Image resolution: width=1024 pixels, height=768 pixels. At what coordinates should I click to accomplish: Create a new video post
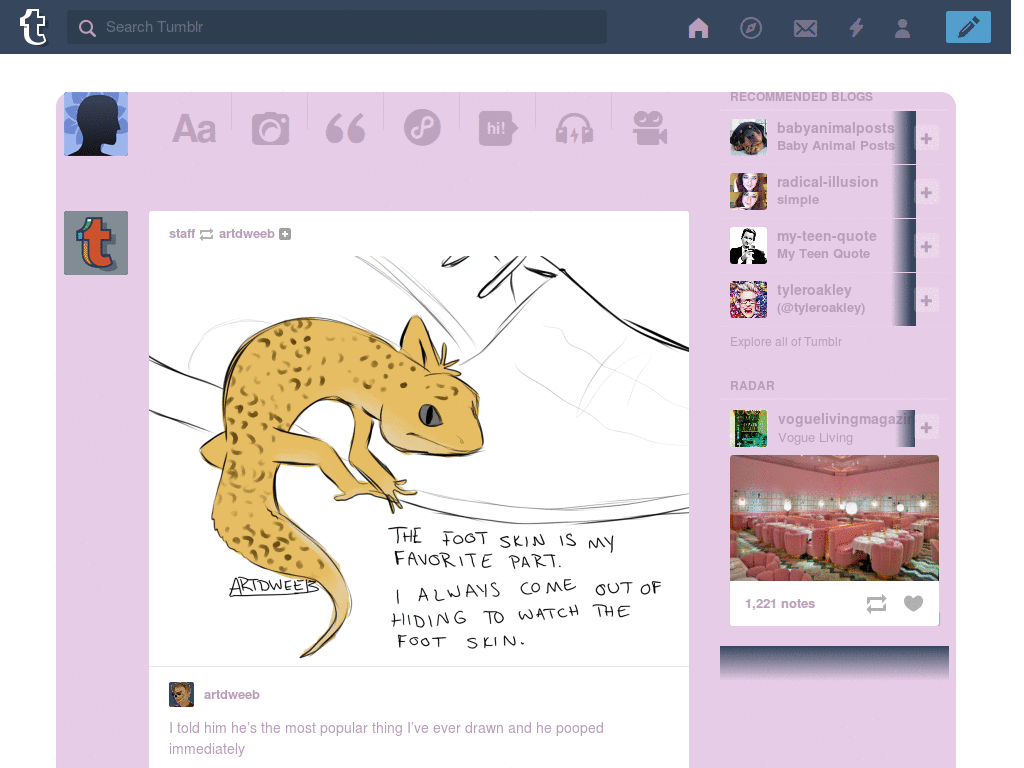pos(650,128)
